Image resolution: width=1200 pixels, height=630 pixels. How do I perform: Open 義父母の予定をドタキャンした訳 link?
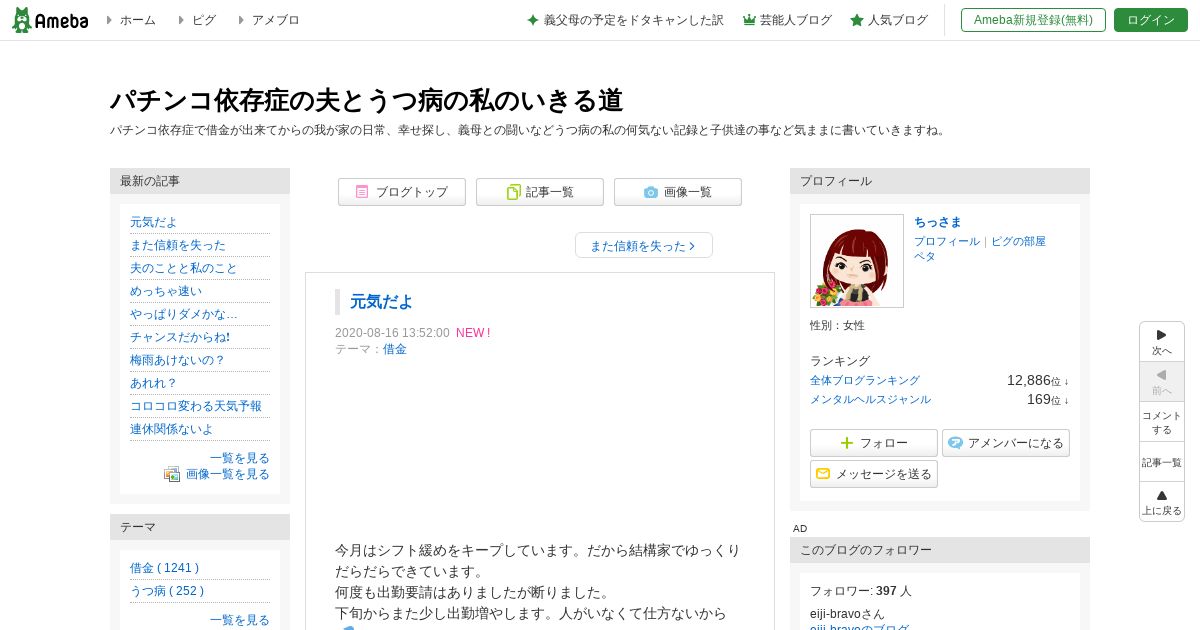coord(625,20)
